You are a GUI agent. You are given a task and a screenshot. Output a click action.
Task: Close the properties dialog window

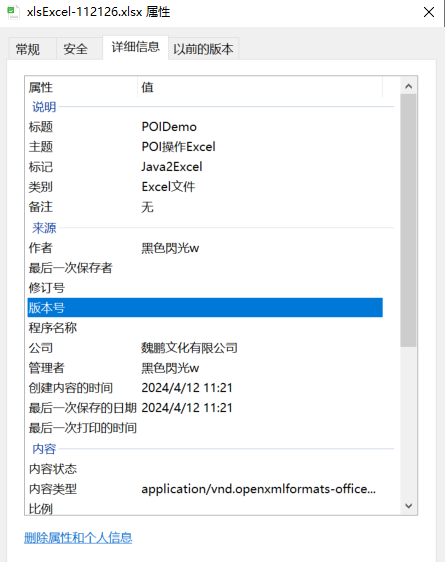pyautogui.click(x=429, y=12)
